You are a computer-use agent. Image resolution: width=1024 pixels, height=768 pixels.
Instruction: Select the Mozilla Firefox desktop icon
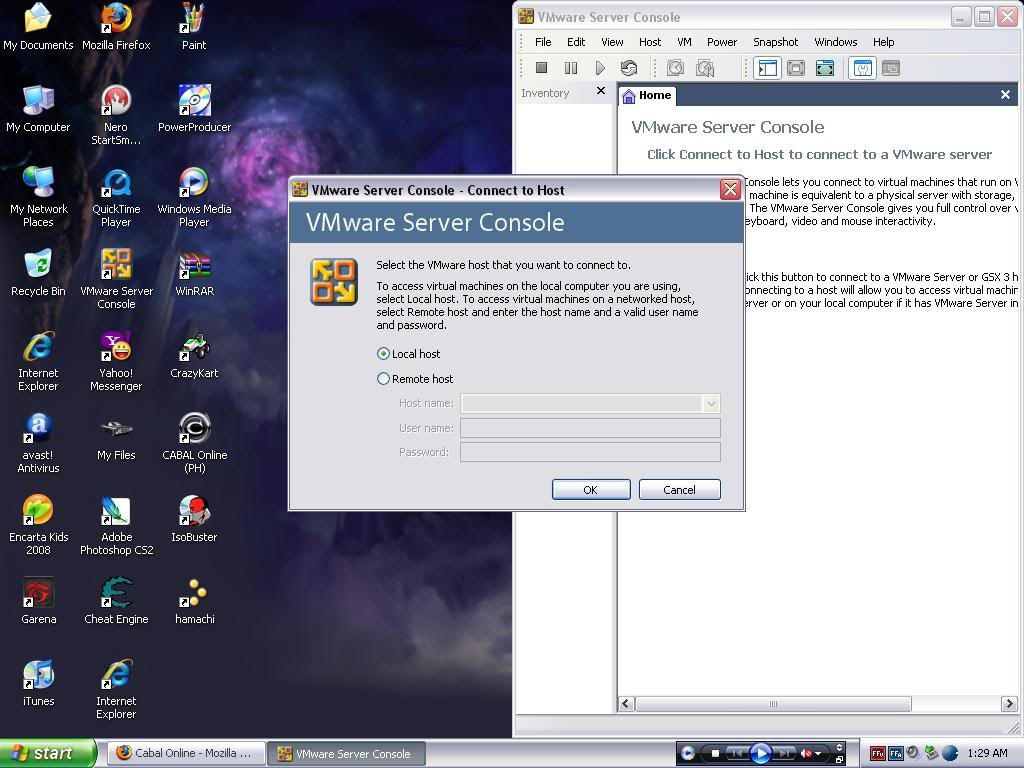coord(116,27)
